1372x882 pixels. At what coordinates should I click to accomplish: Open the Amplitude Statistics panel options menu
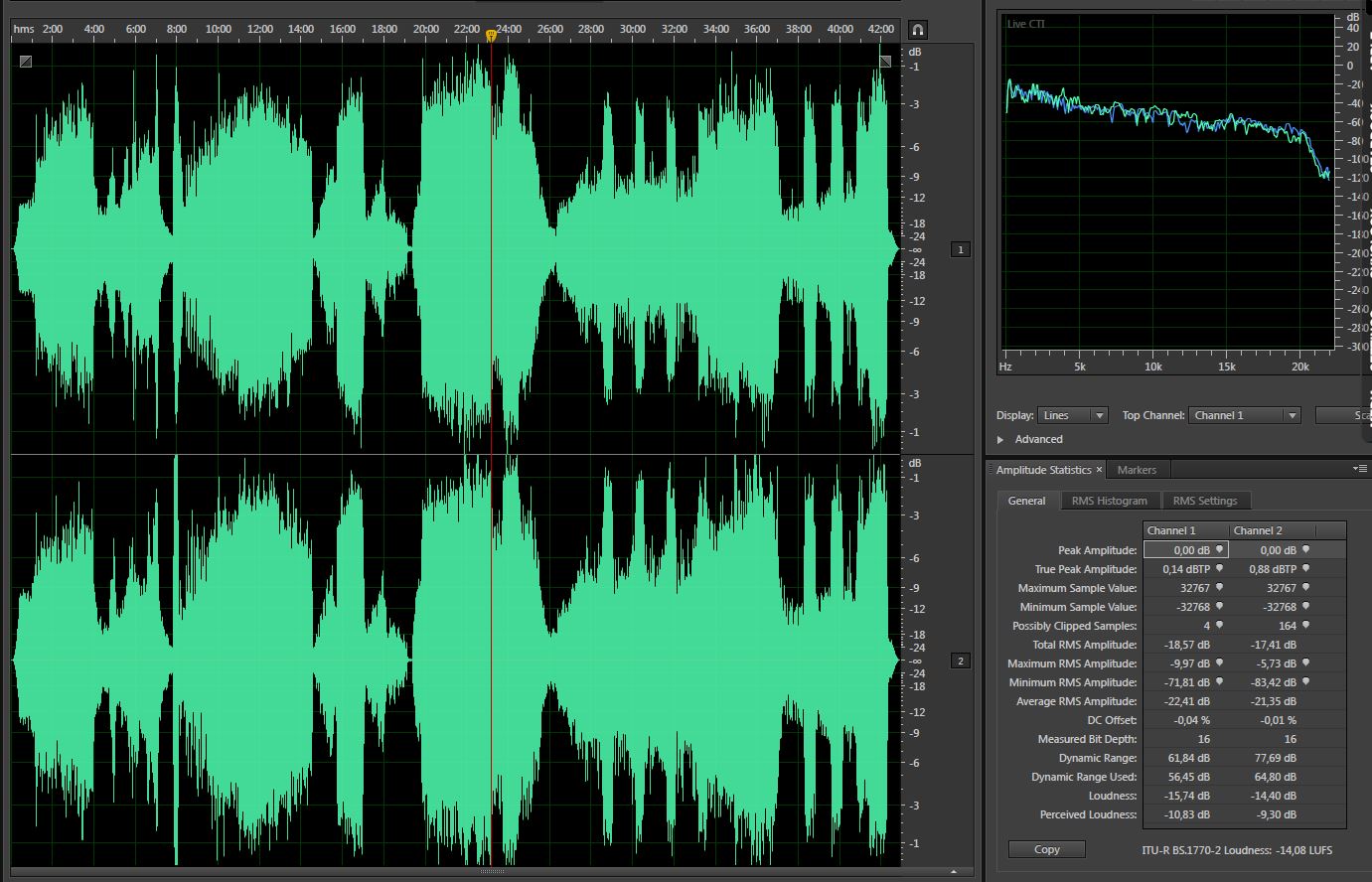click(1359, 469)
